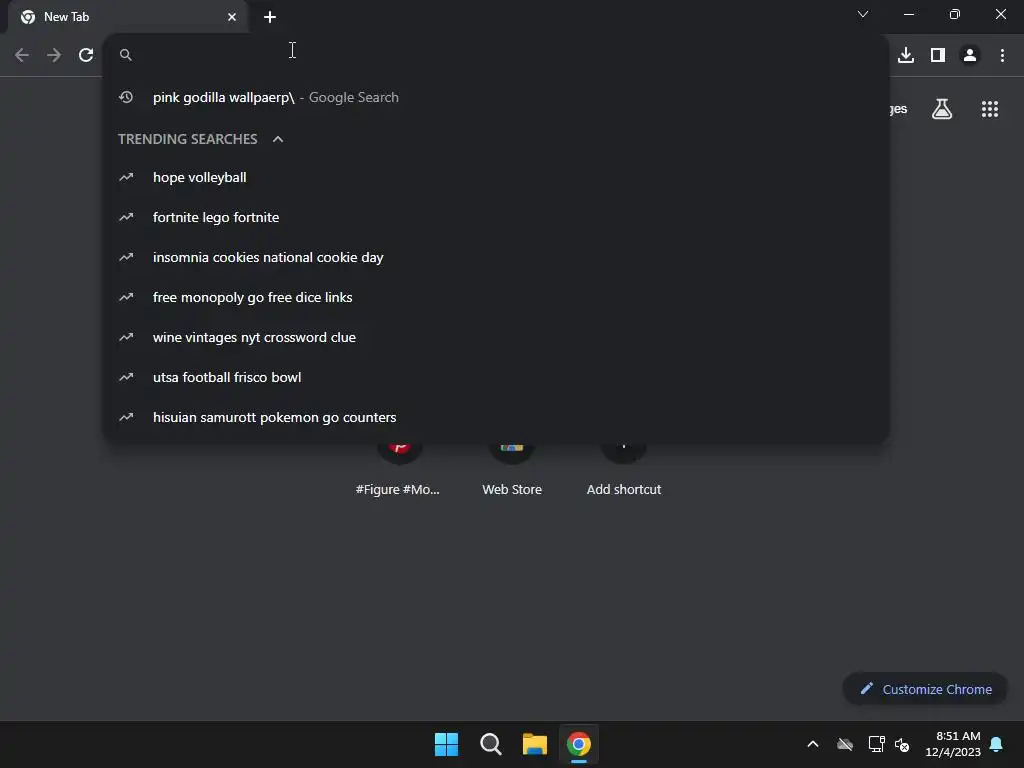Click the history clock icon beside pink godilla
Viewport: 1024px width, 768px height.
pos(126,97)
